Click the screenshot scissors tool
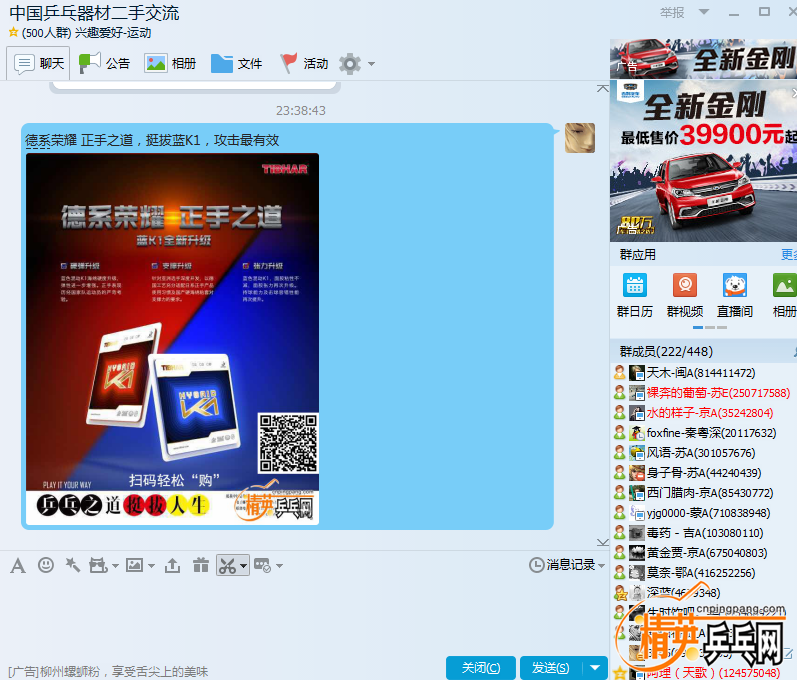Viewport: 797px width, 680px height. coord(228,565)
